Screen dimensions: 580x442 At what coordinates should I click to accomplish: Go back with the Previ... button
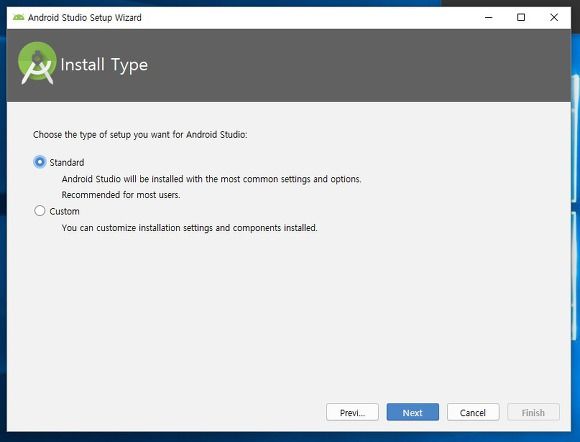pos(352,412)
